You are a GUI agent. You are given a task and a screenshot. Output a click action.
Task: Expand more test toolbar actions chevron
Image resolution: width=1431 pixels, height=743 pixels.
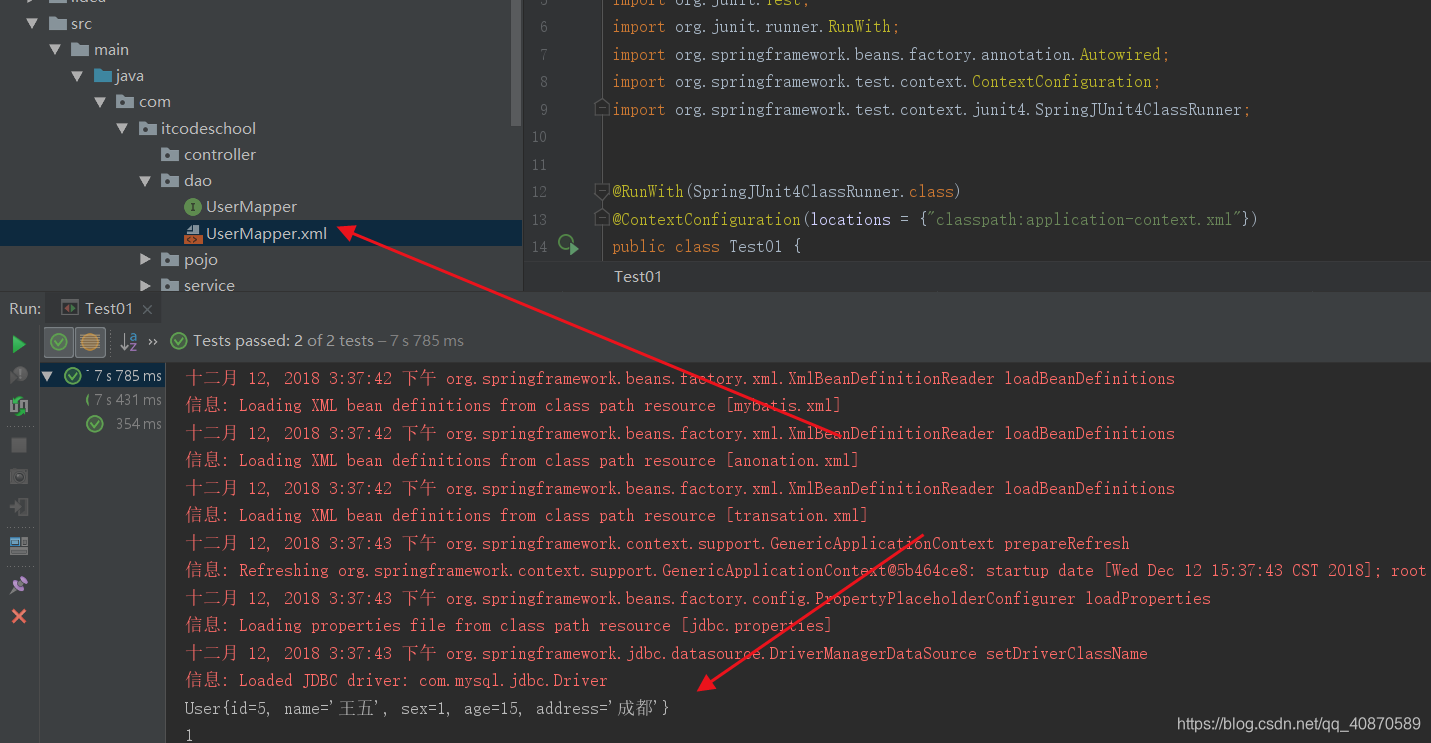pos(153,342)
